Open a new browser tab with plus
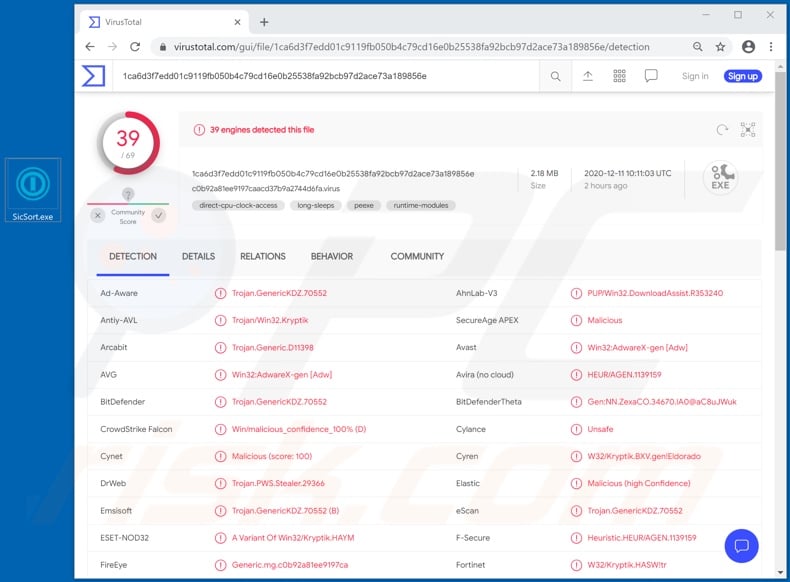Screen dimensions: 790x582 pos(264,22)
